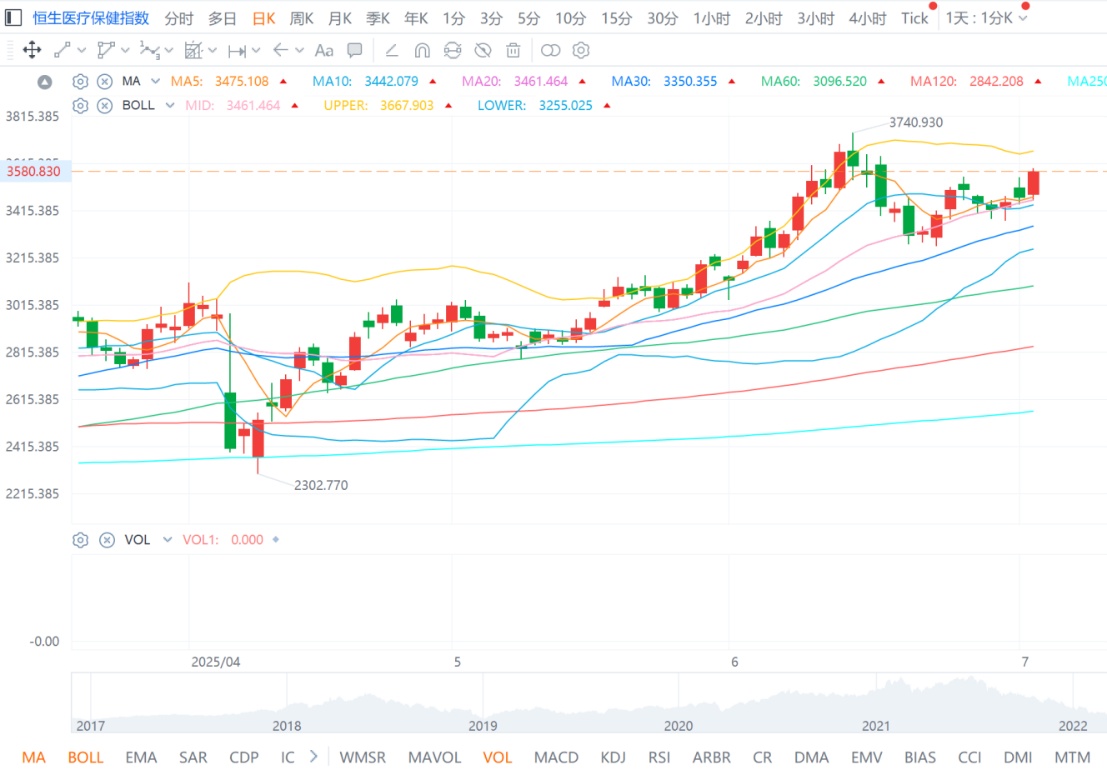Toggle the KDJ indicator on
This screenshot has width=1107, height=771.
[613, 757]
